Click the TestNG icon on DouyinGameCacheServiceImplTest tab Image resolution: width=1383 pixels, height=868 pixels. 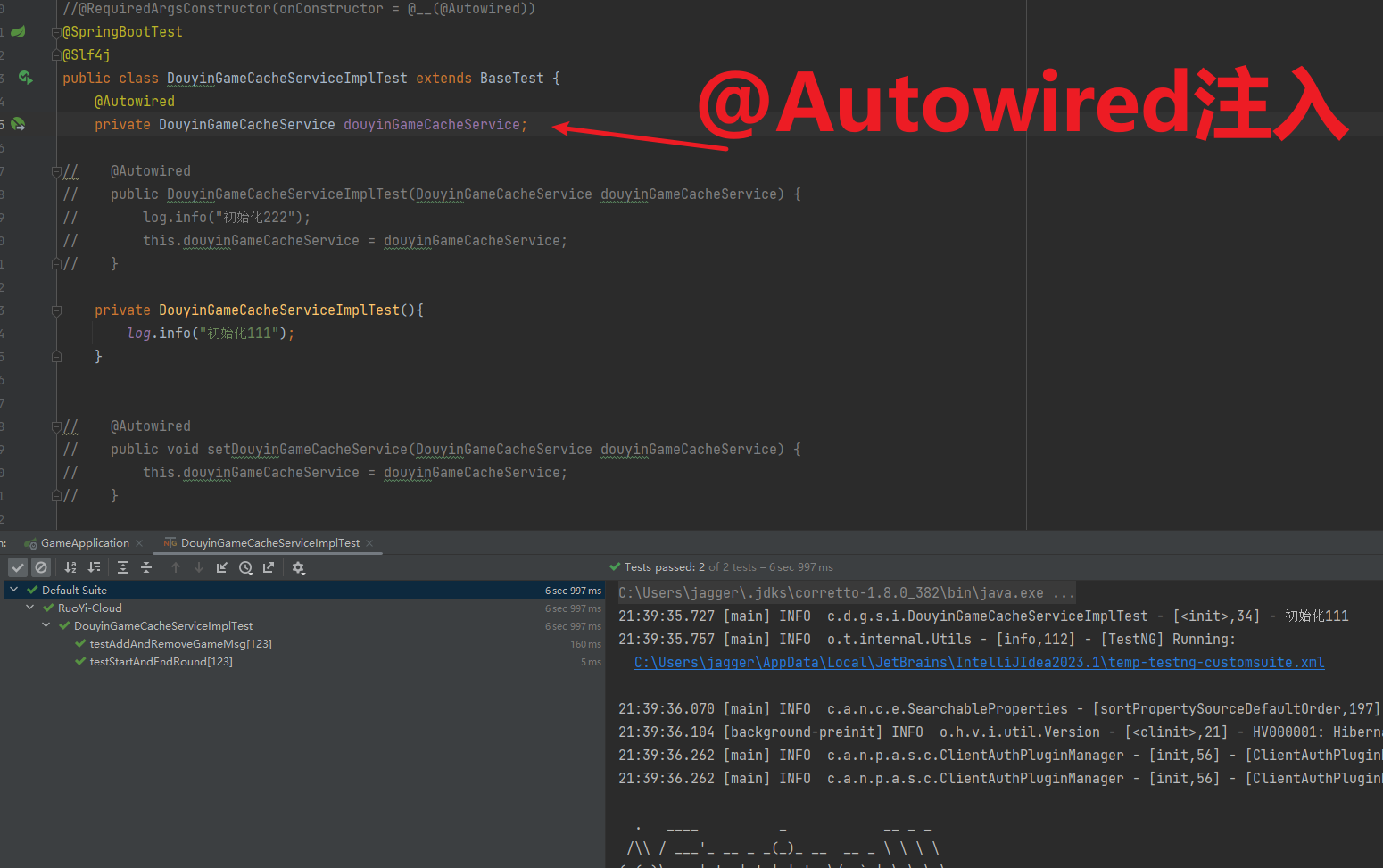click(170, 542)
